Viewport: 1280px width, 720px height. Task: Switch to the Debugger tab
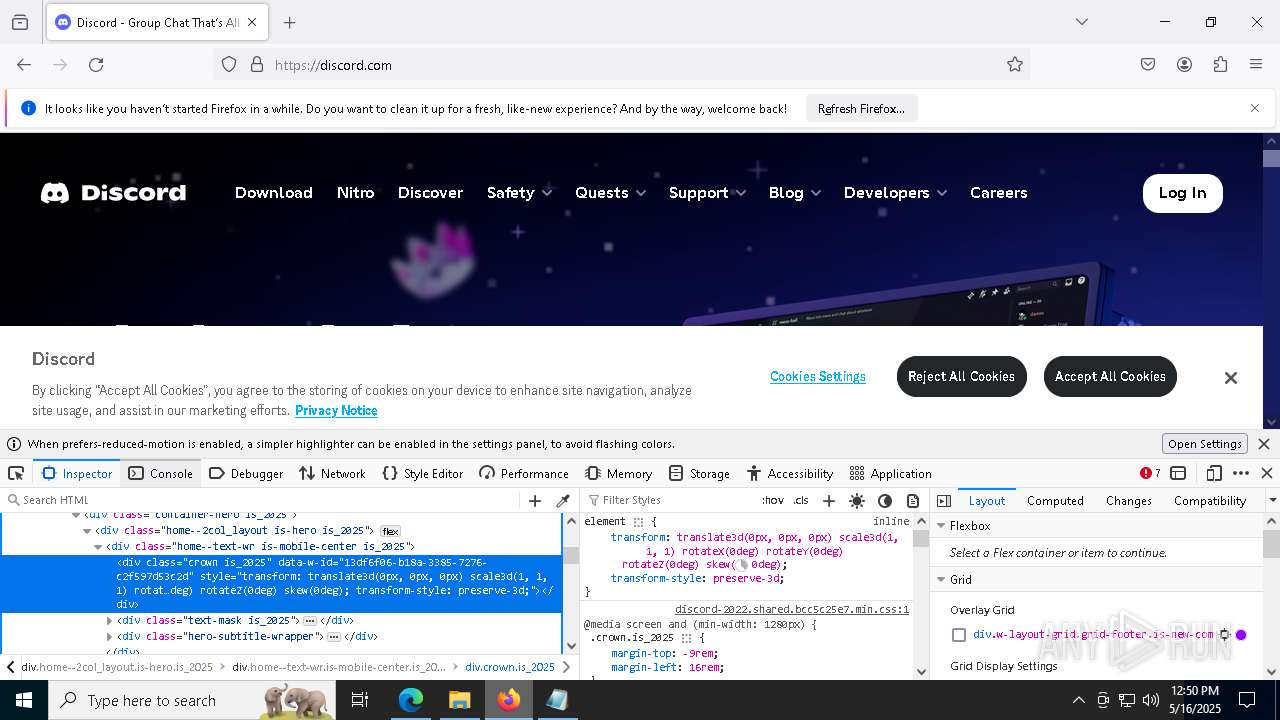coord(246,473)
